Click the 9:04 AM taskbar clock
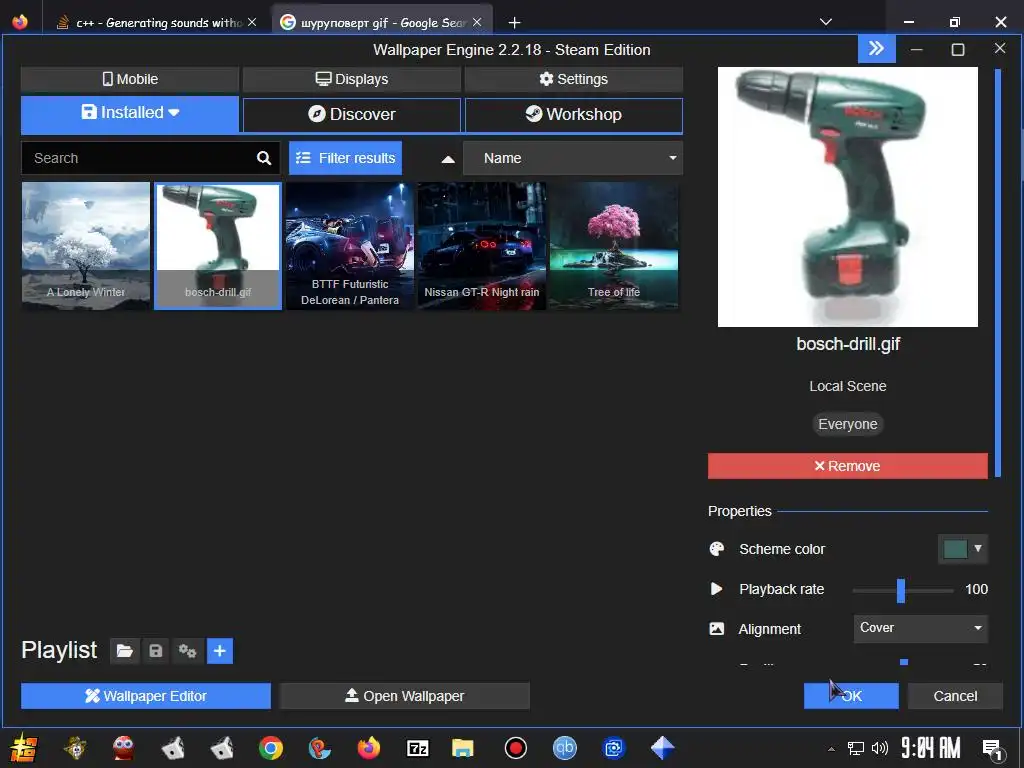 point(931,748)
